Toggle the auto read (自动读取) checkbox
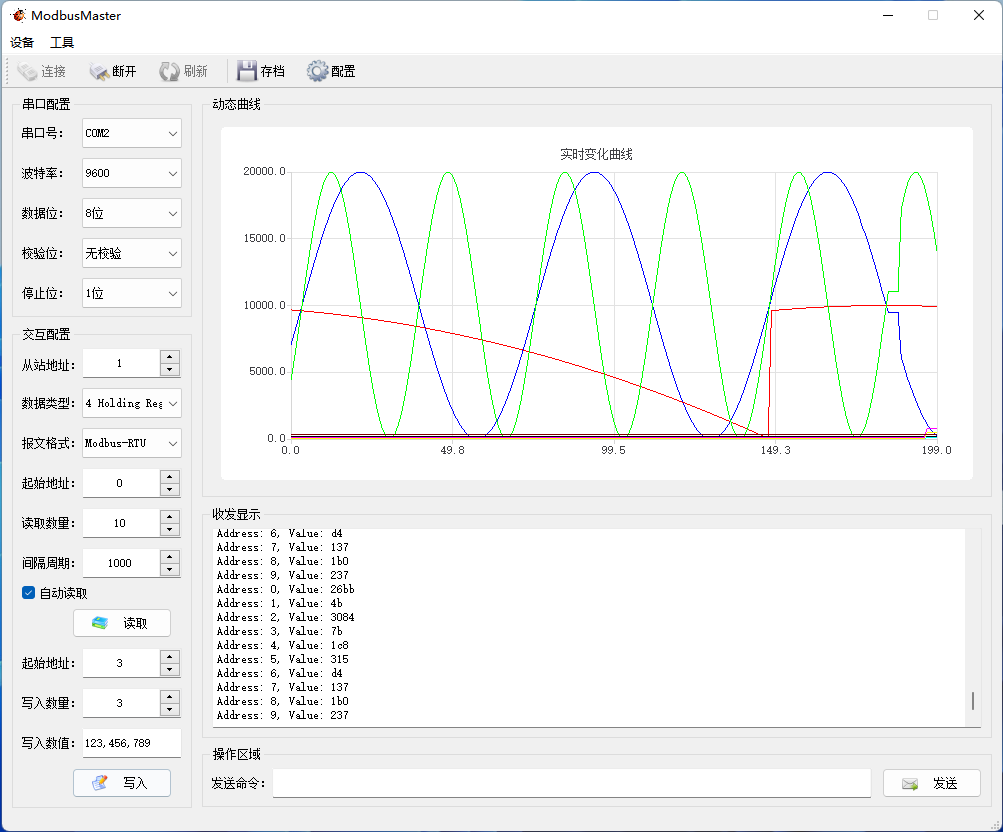 [x=29, y=593]
